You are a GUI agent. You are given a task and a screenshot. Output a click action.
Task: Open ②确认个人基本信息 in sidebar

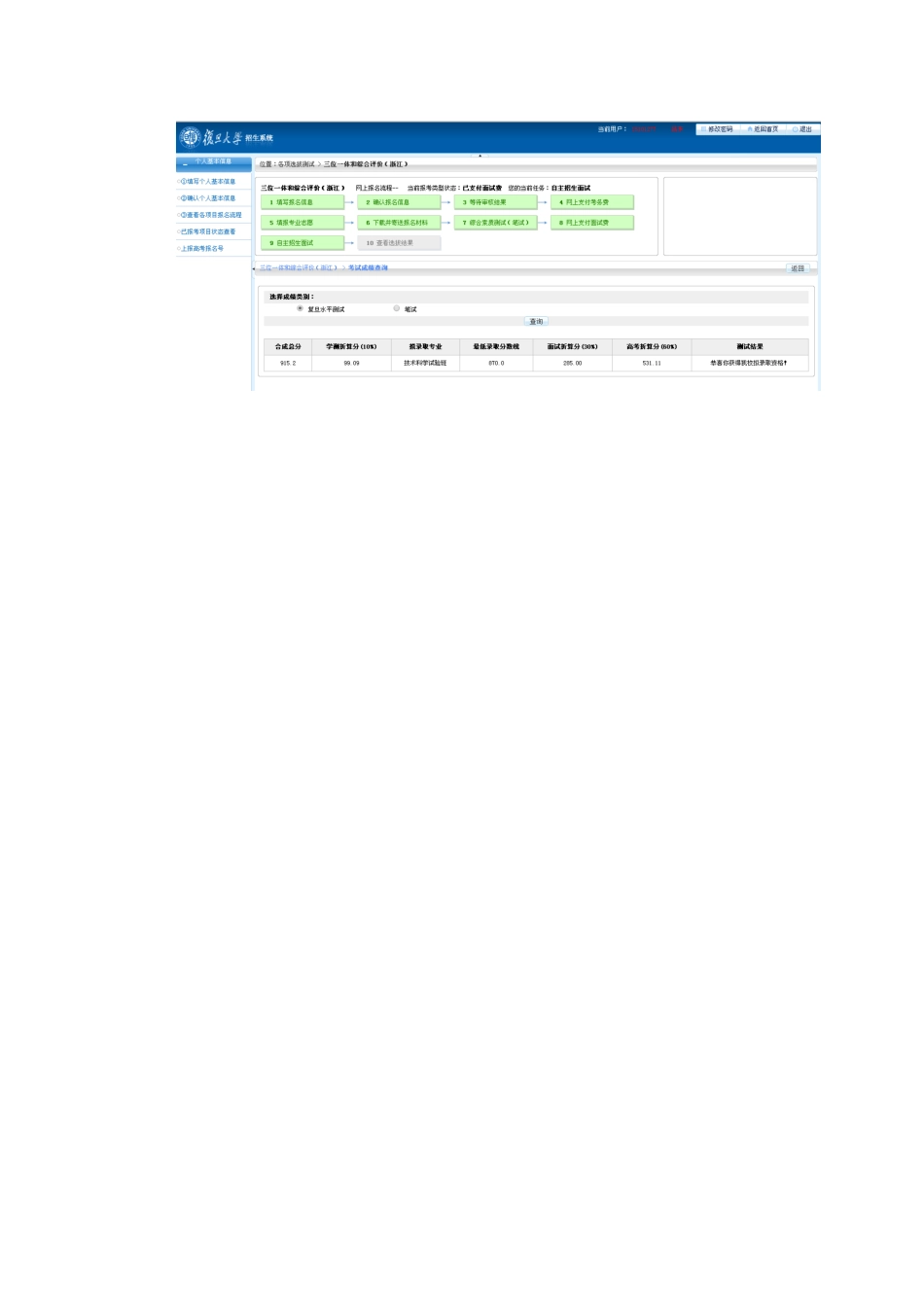(x=208, y=198)
